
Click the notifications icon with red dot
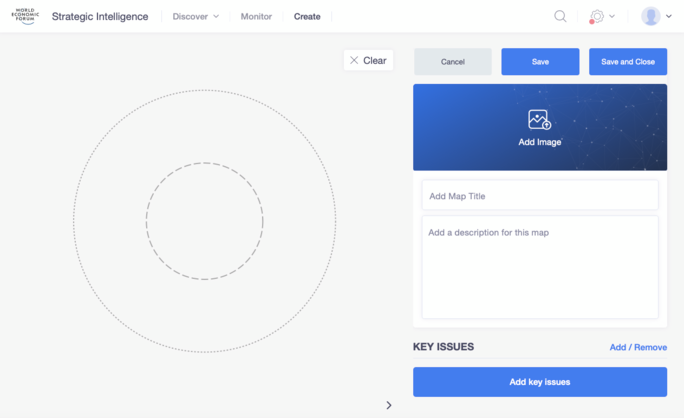596,17
